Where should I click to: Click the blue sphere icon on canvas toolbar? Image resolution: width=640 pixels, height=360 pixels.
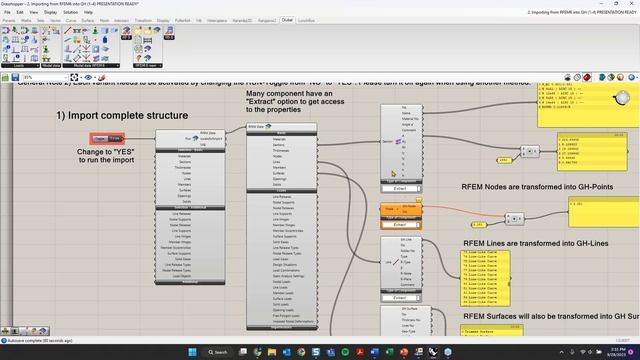[631, 77]
